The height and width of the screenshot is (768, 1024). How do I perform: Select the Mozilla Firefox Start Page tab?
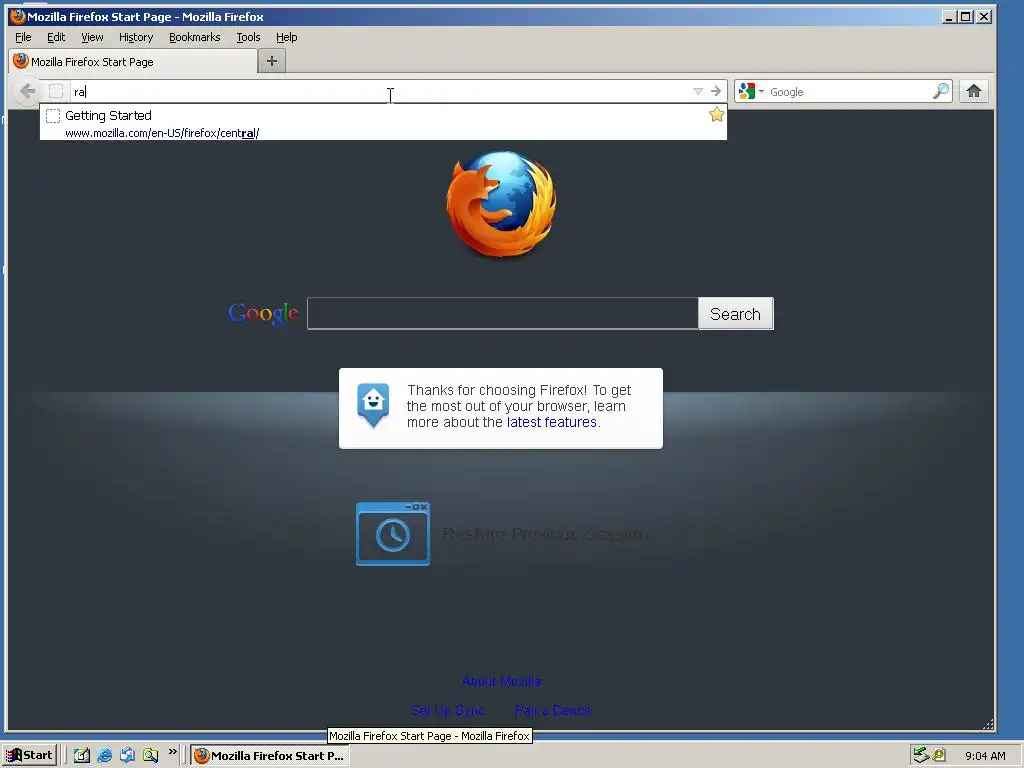point(133,61)
